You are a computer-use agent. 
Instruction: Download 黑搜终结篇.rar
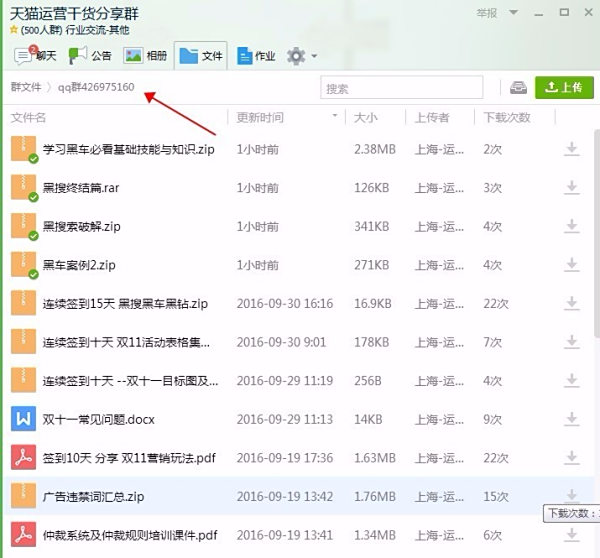coord(572,188)
